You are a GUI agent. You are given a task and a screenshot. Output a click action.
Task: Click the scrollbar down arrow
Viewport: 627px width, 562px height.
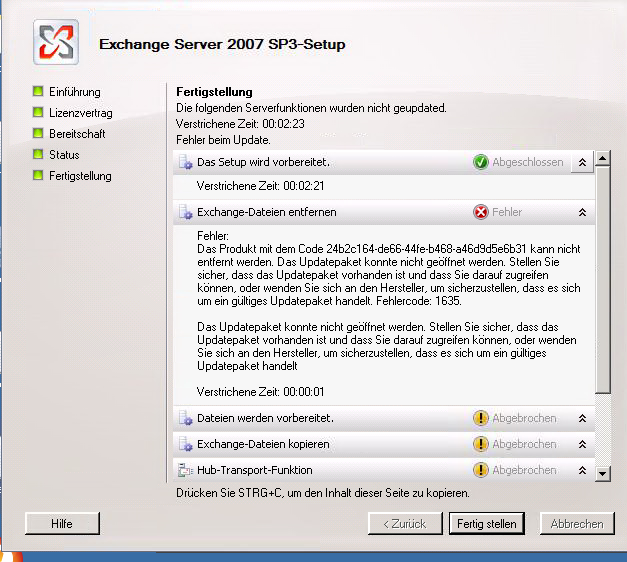click(x=603, y=474)
